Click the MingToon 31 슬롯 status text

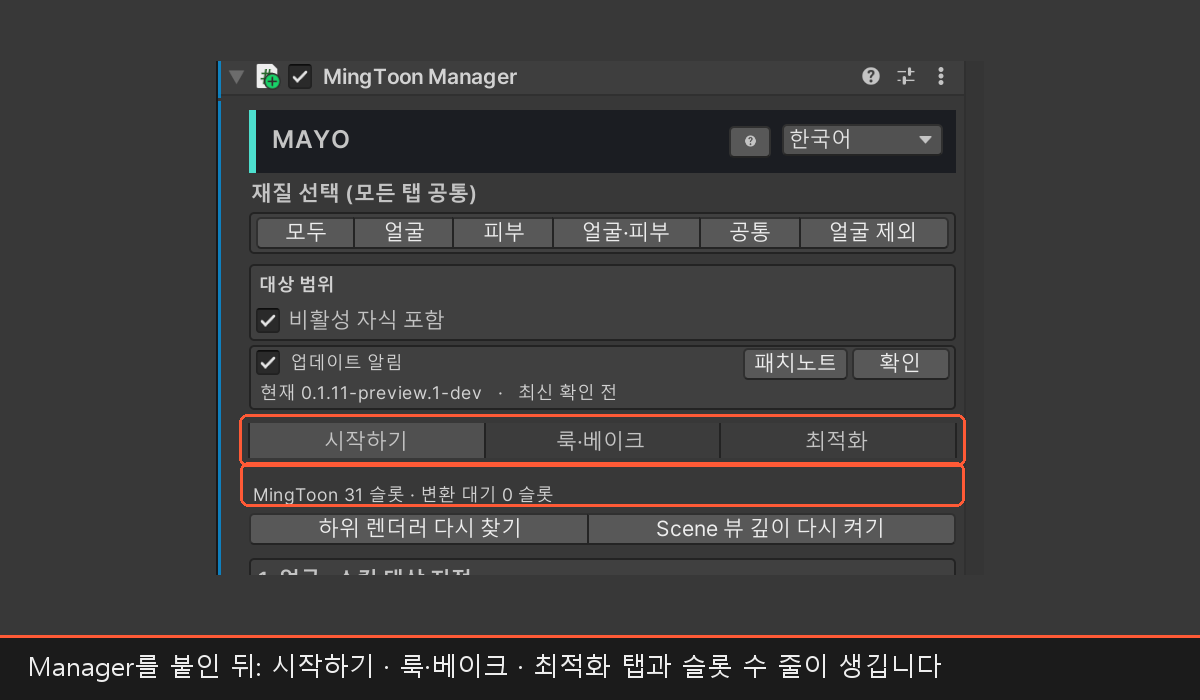coord(403,494)
